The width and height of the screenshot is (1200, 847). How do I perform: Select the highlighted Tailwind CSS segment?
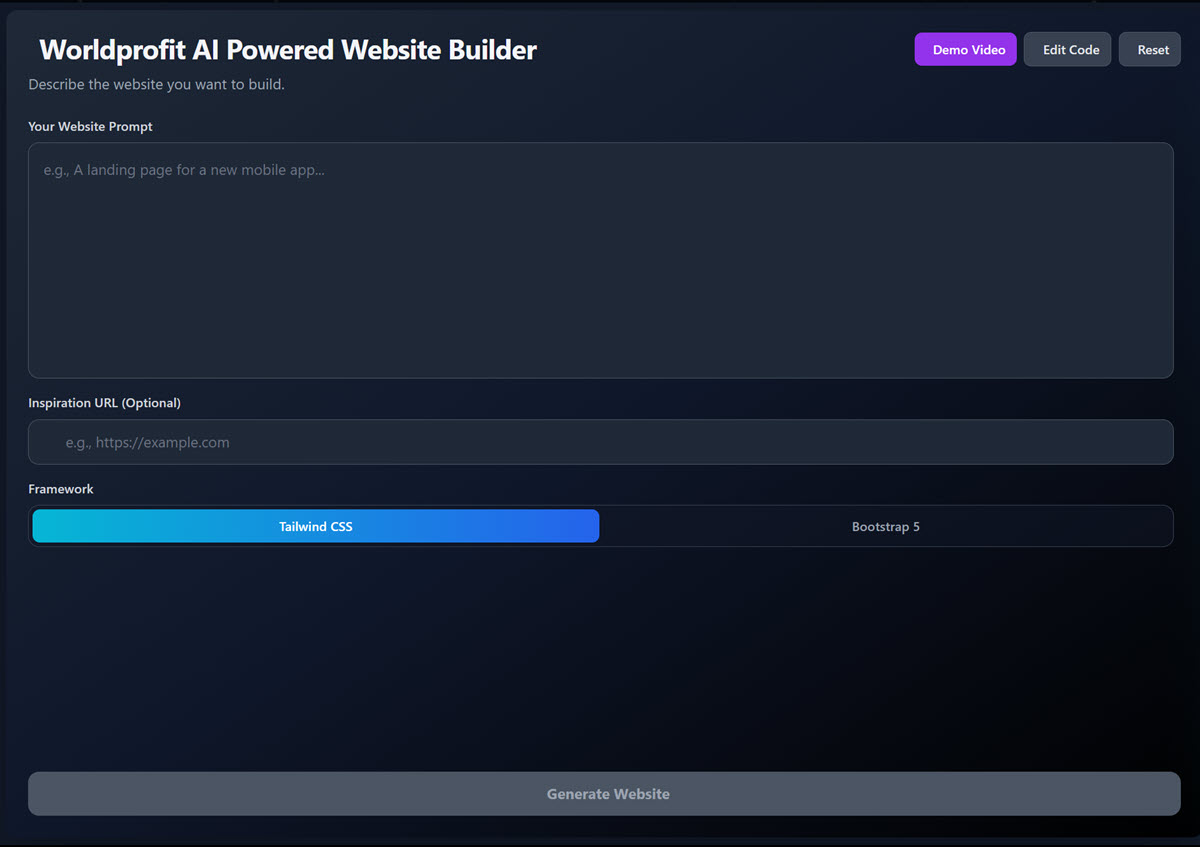pyautogui.click(x=315, y=525)
